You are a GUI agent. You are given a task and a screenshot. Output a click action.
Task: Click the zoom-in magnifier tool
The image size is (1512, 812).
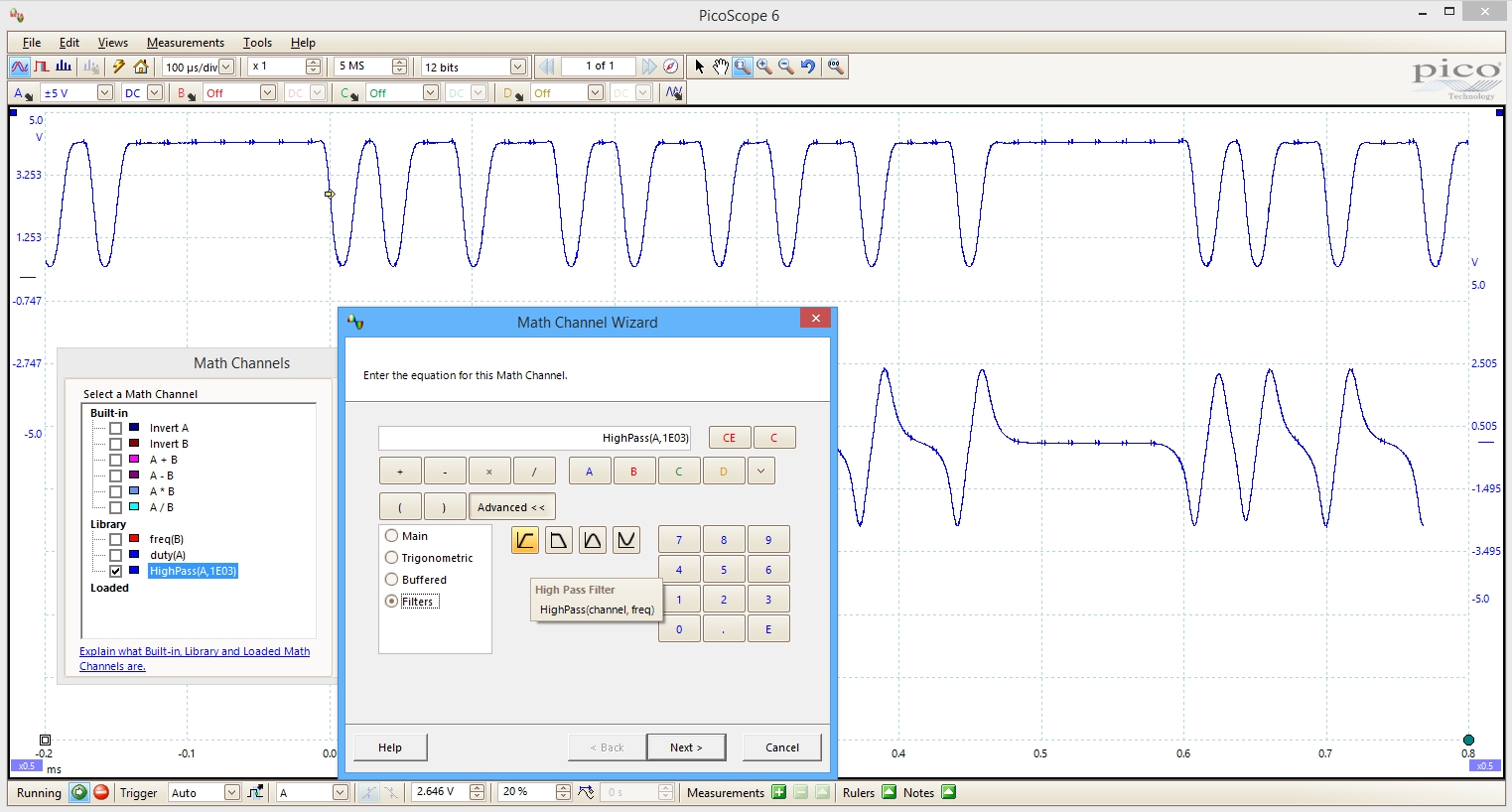click(x=764, y=67)
